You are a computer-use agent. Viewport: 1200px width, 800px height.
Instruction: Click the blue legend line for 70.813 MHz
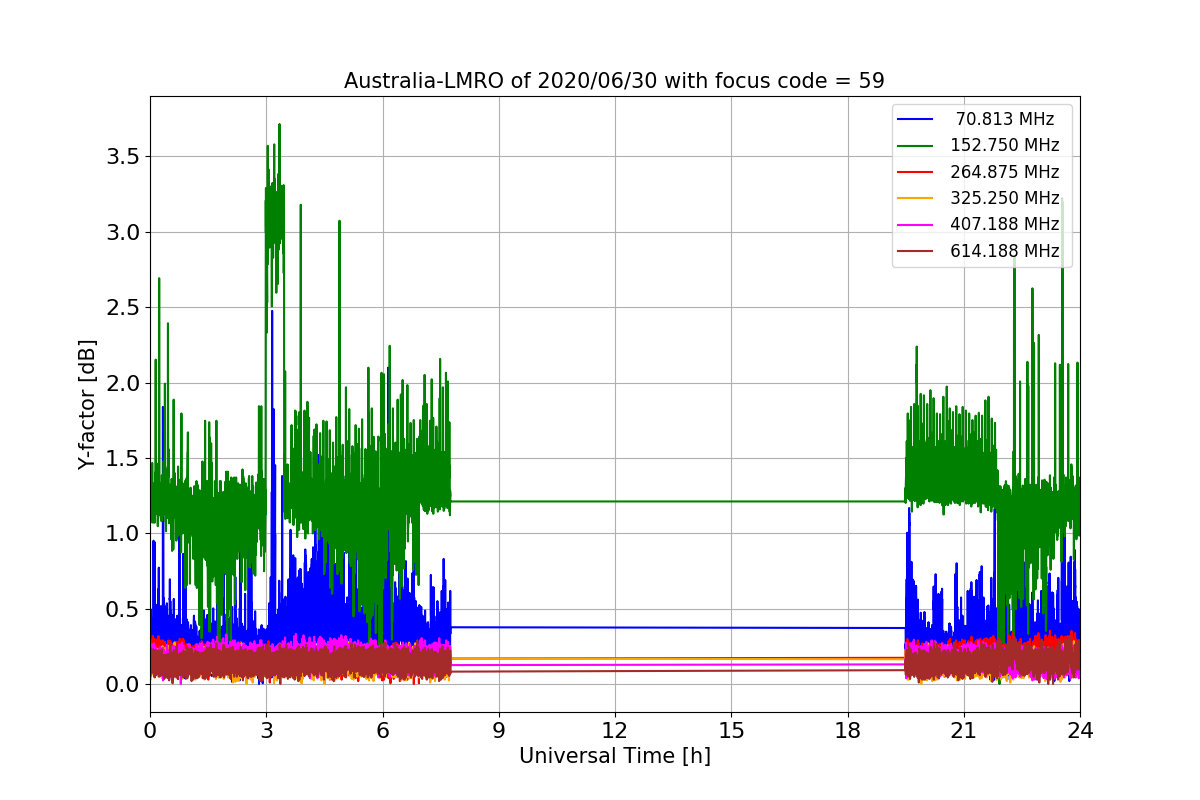(x=916, y=120)
